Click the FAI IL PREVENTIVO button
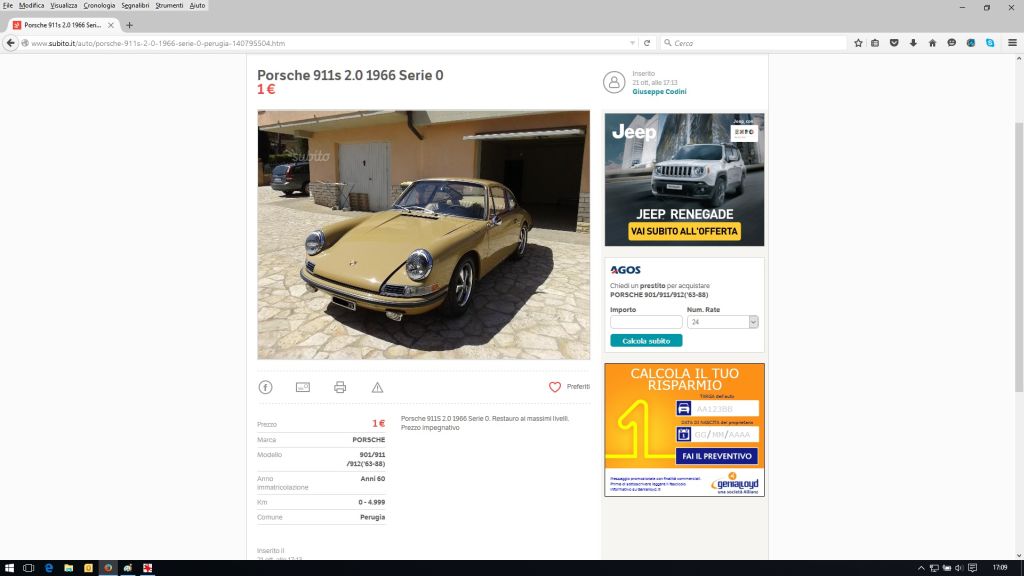Screen dimensions: 1024x576 716,456
